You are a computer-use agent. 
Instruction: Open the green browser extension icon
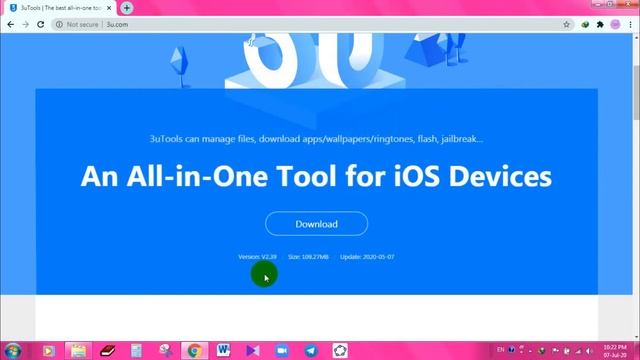585,24
